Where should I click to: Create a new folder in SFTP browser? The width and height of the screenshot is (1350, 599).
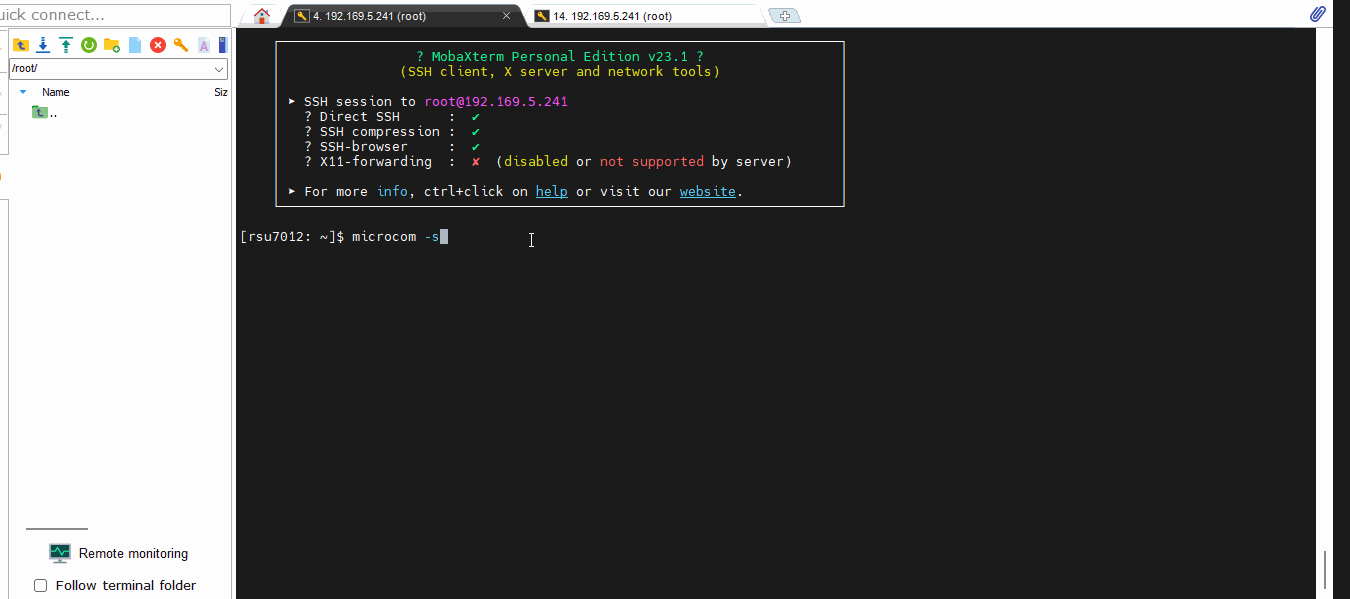112,45
